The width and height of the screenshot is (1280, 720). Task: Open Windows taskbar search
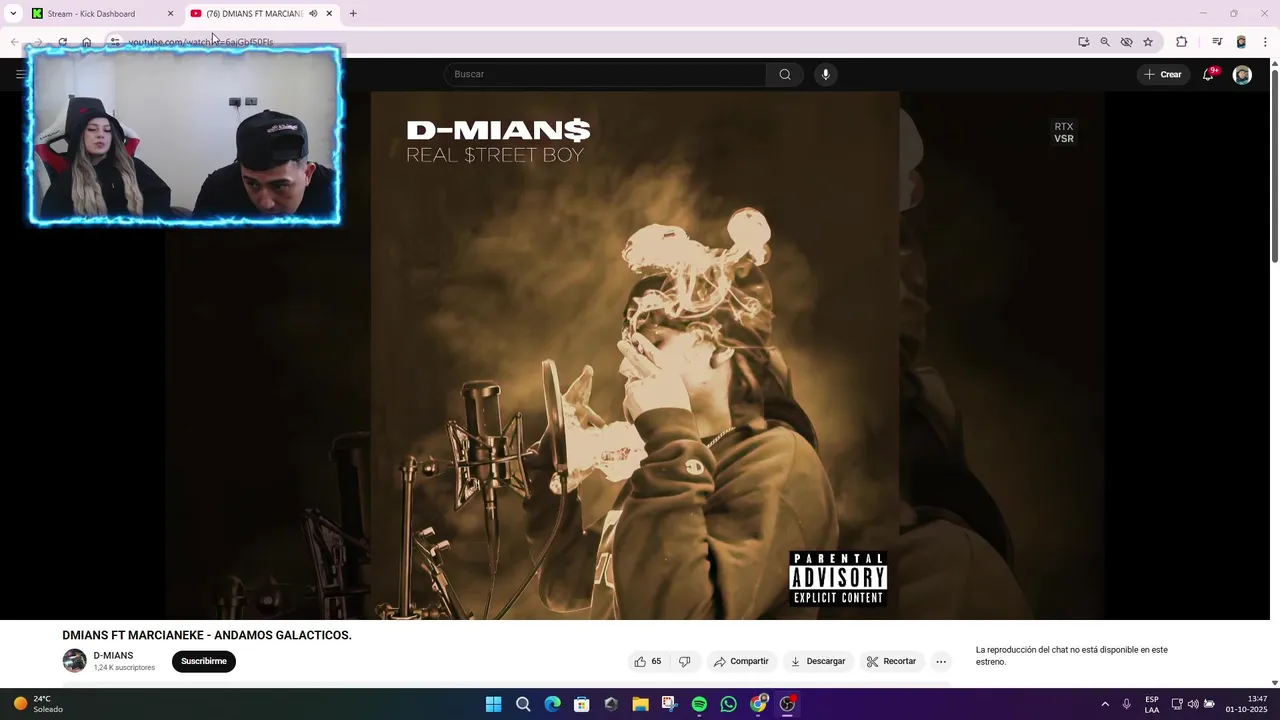click(523, 704)
